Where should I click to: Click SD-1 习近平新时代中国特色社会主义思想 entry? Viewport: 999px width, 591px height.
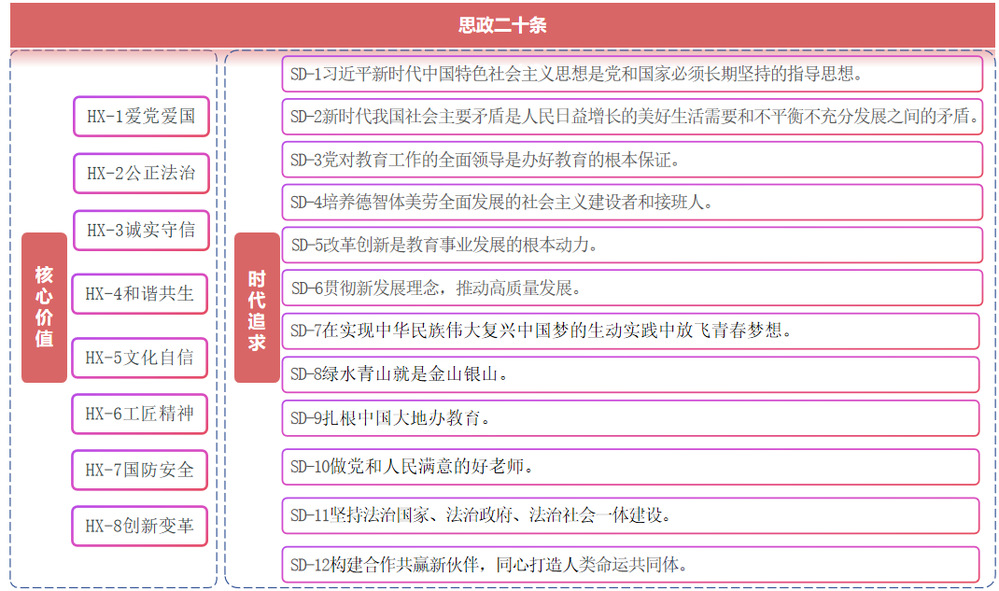631,74
